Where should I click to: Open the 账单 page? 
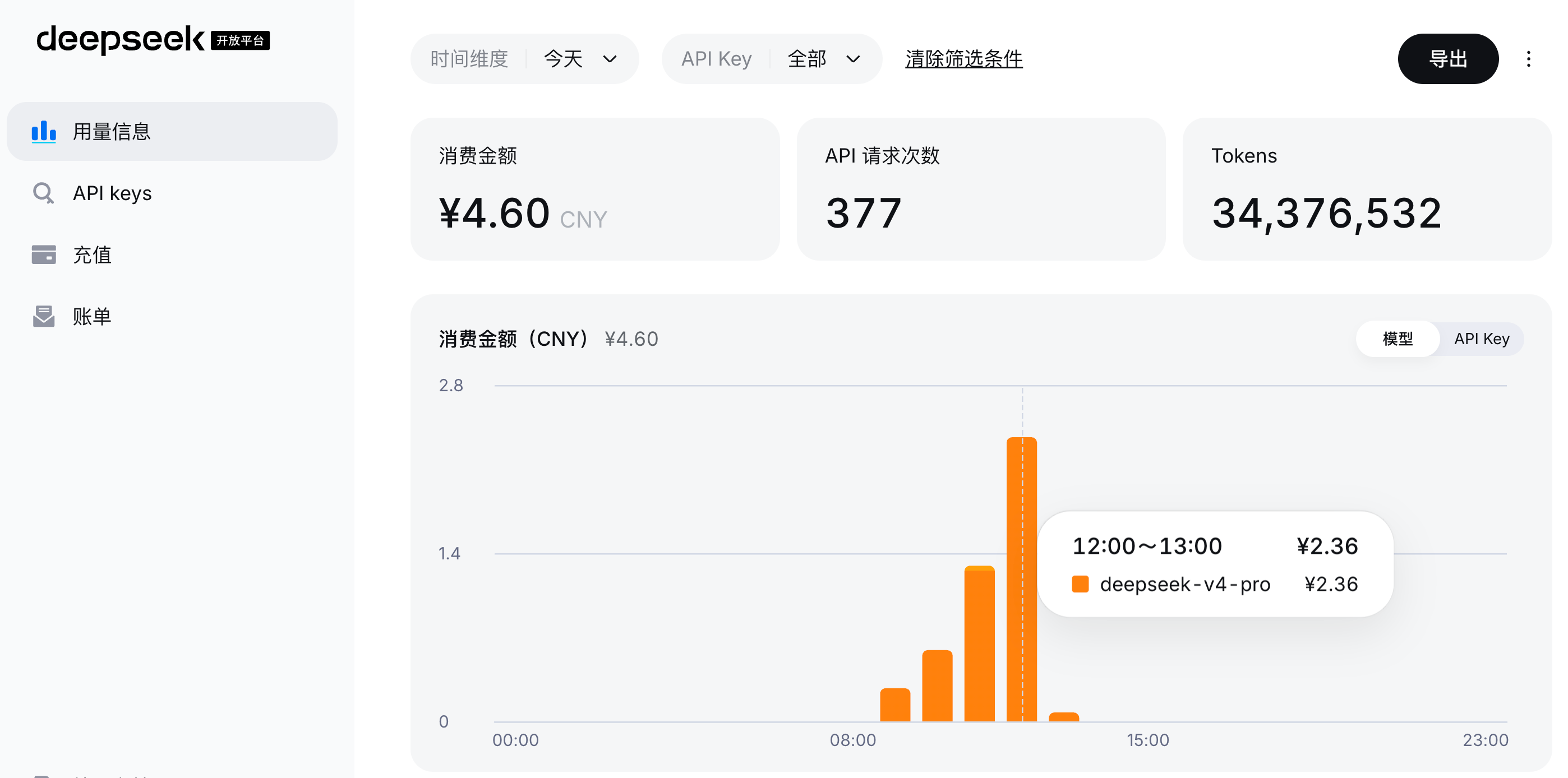172,316
